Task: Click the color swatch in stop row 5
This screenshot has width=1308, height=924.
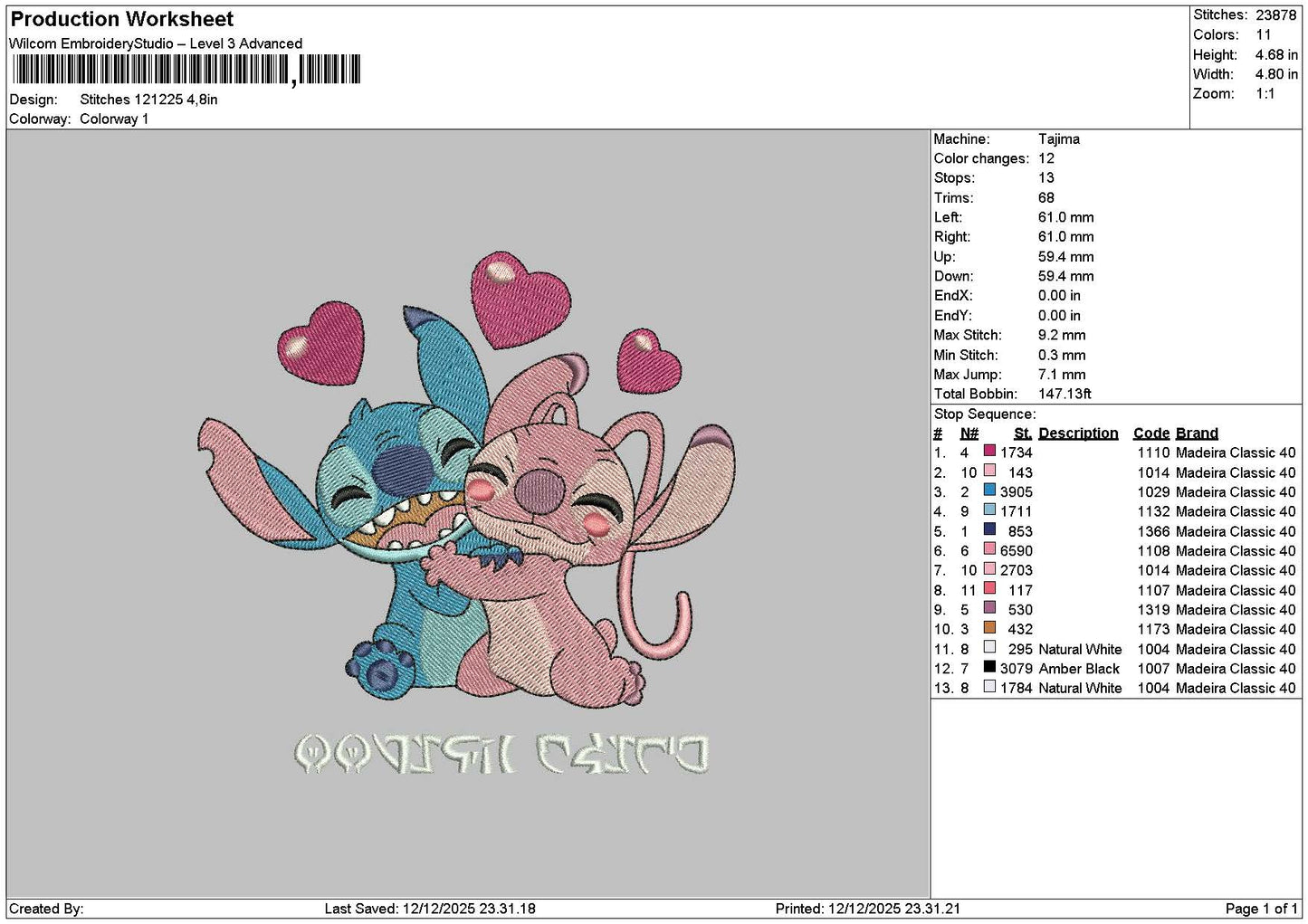Action: pyautogui.click(x=989, y=530)
